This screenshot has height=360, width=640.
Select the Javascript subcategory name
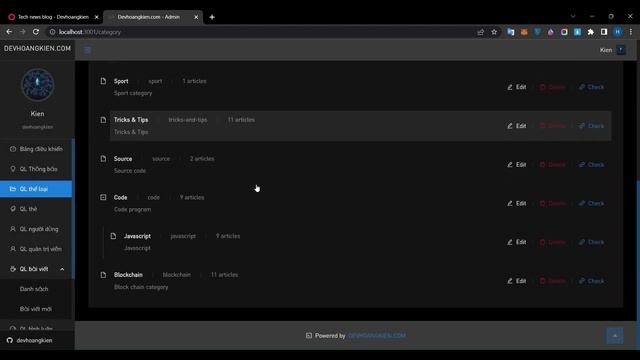[137, 236]
